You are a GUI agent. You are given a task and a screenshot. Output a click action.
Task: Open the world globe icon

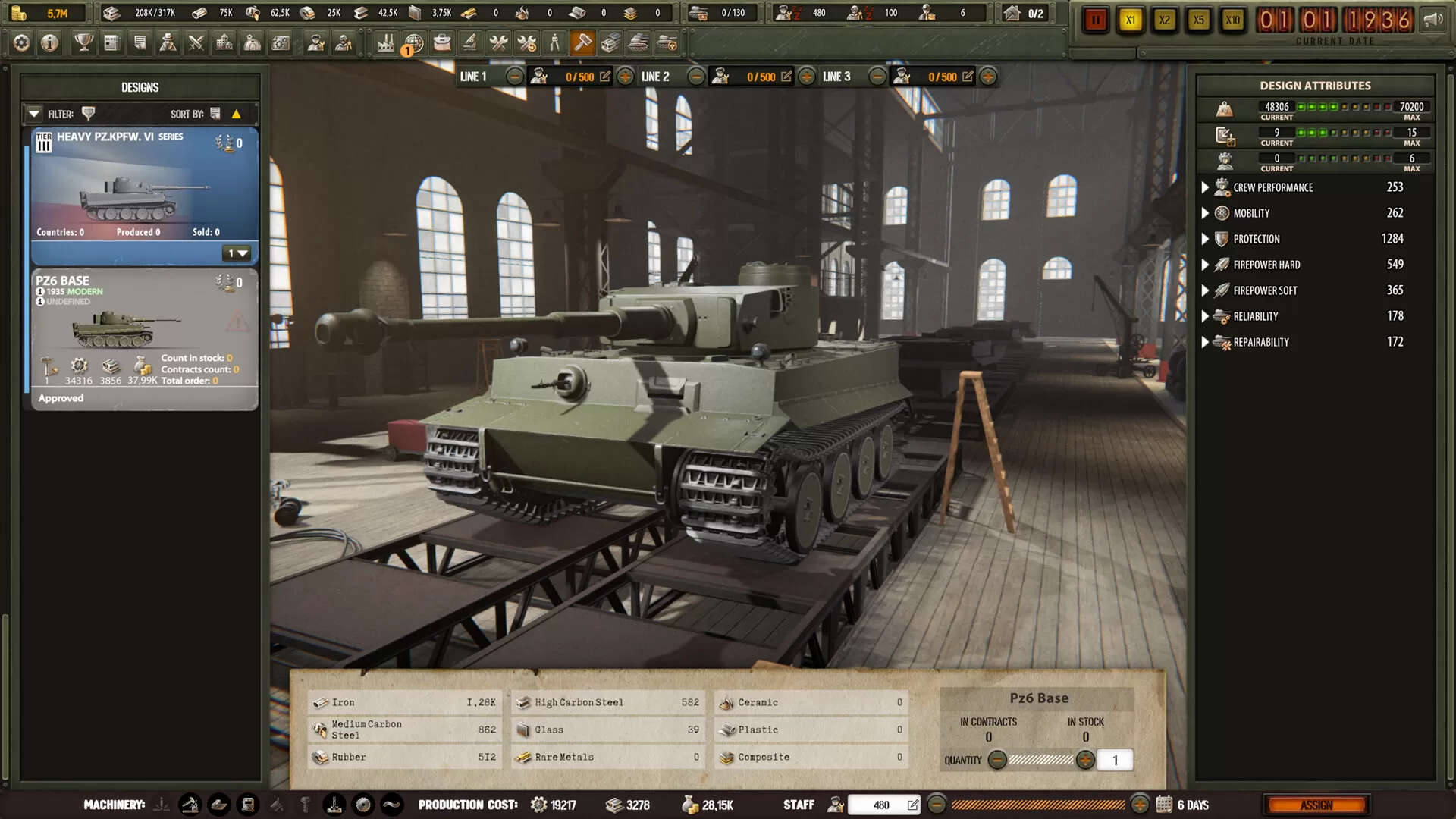tap(414, 42)
